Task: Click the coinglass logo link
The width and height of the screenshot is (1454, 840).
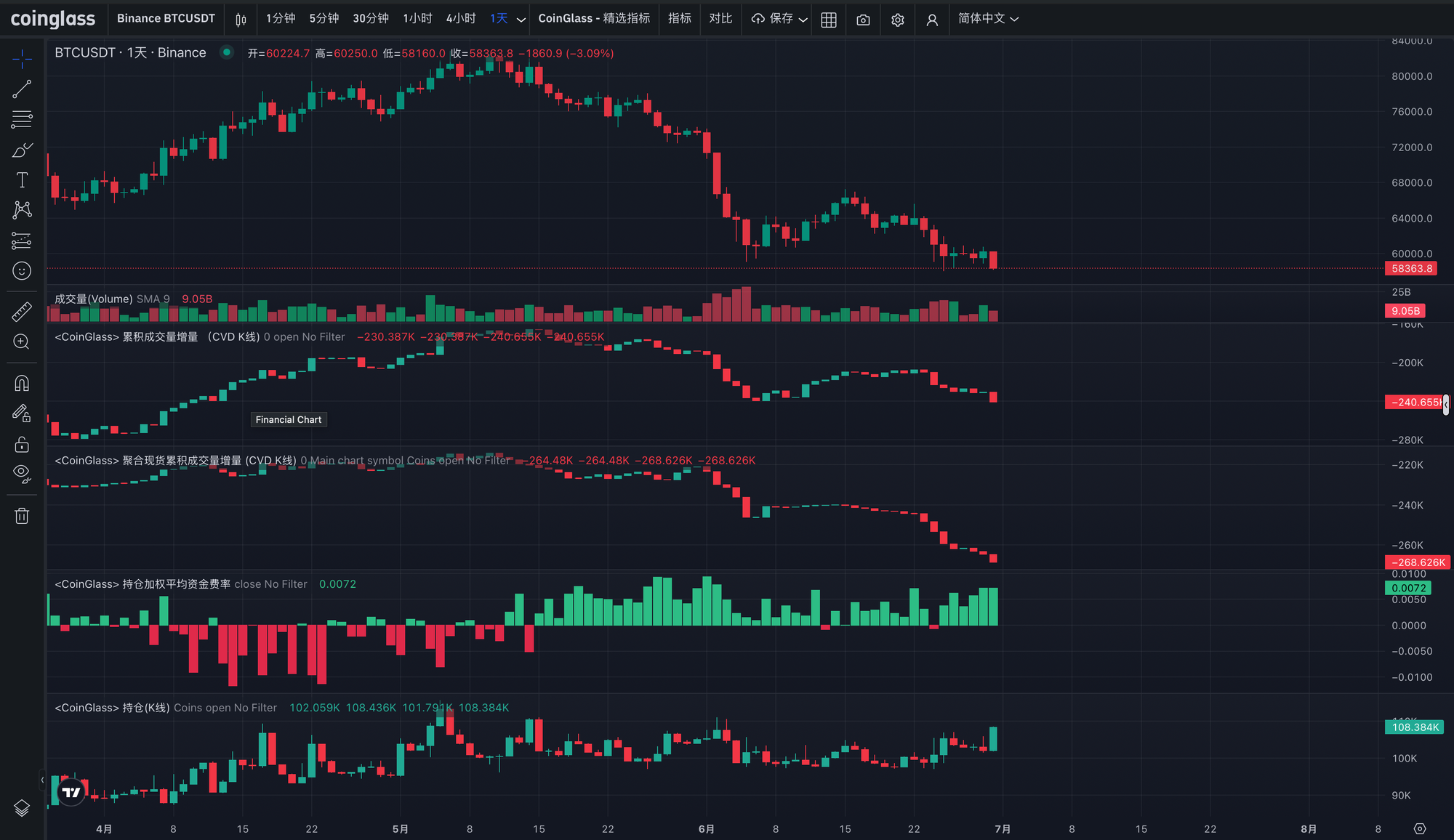Action: [52, 19]
